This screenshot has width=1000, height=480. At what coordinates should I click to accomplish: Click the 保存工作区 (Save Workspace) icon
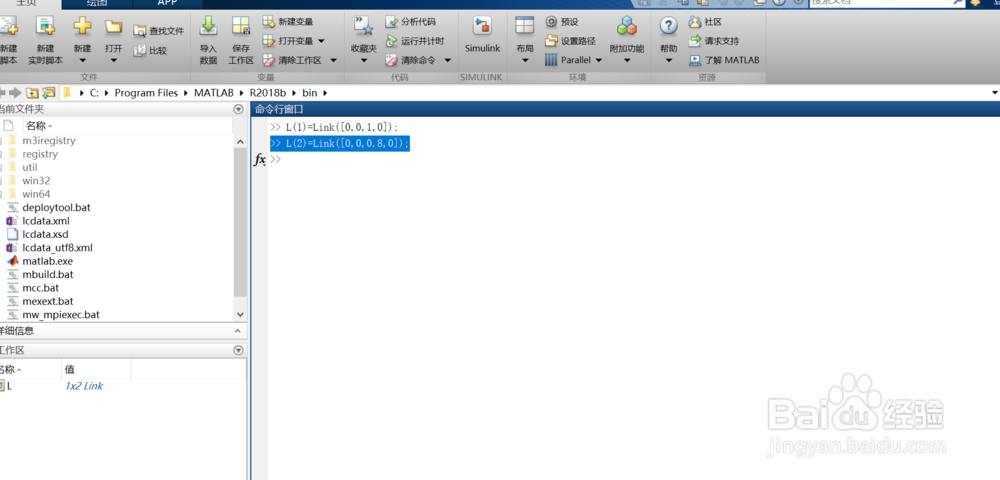241,25
